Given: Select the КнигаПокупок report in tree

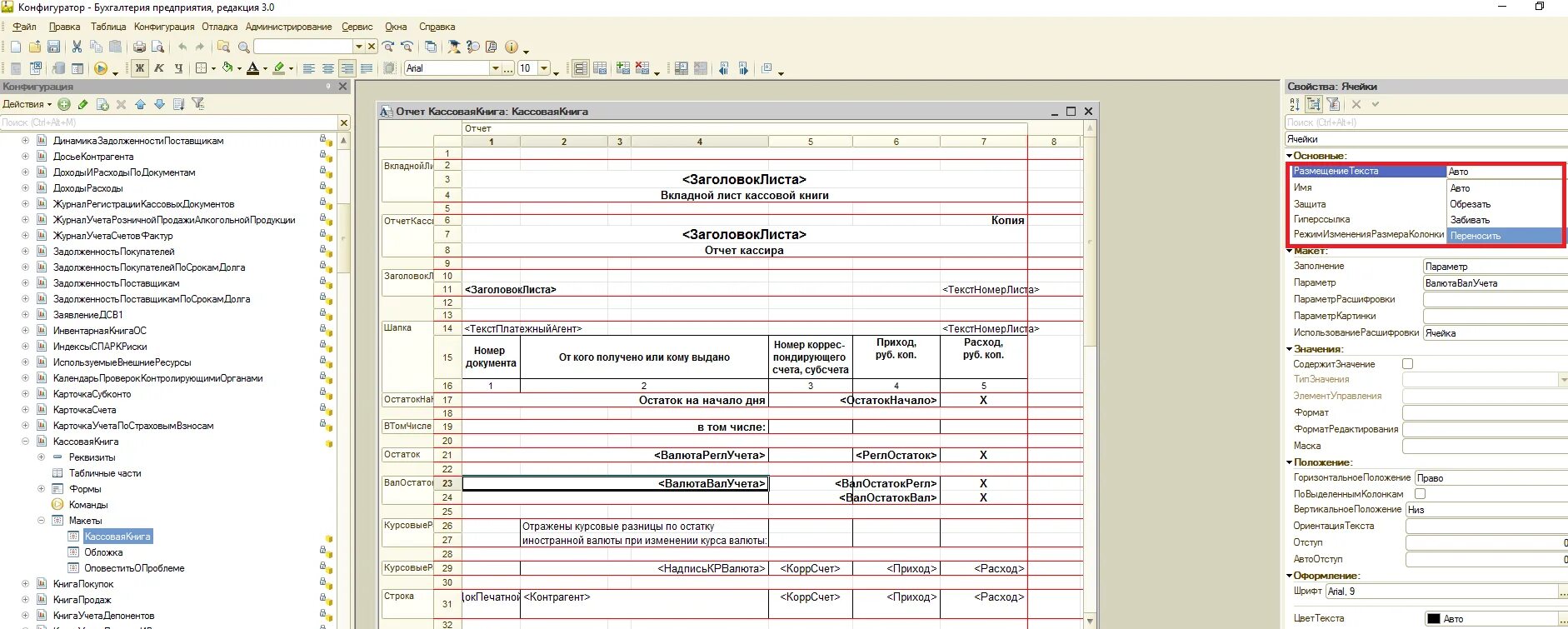Looking at the screenshot, I should [83, 584].
